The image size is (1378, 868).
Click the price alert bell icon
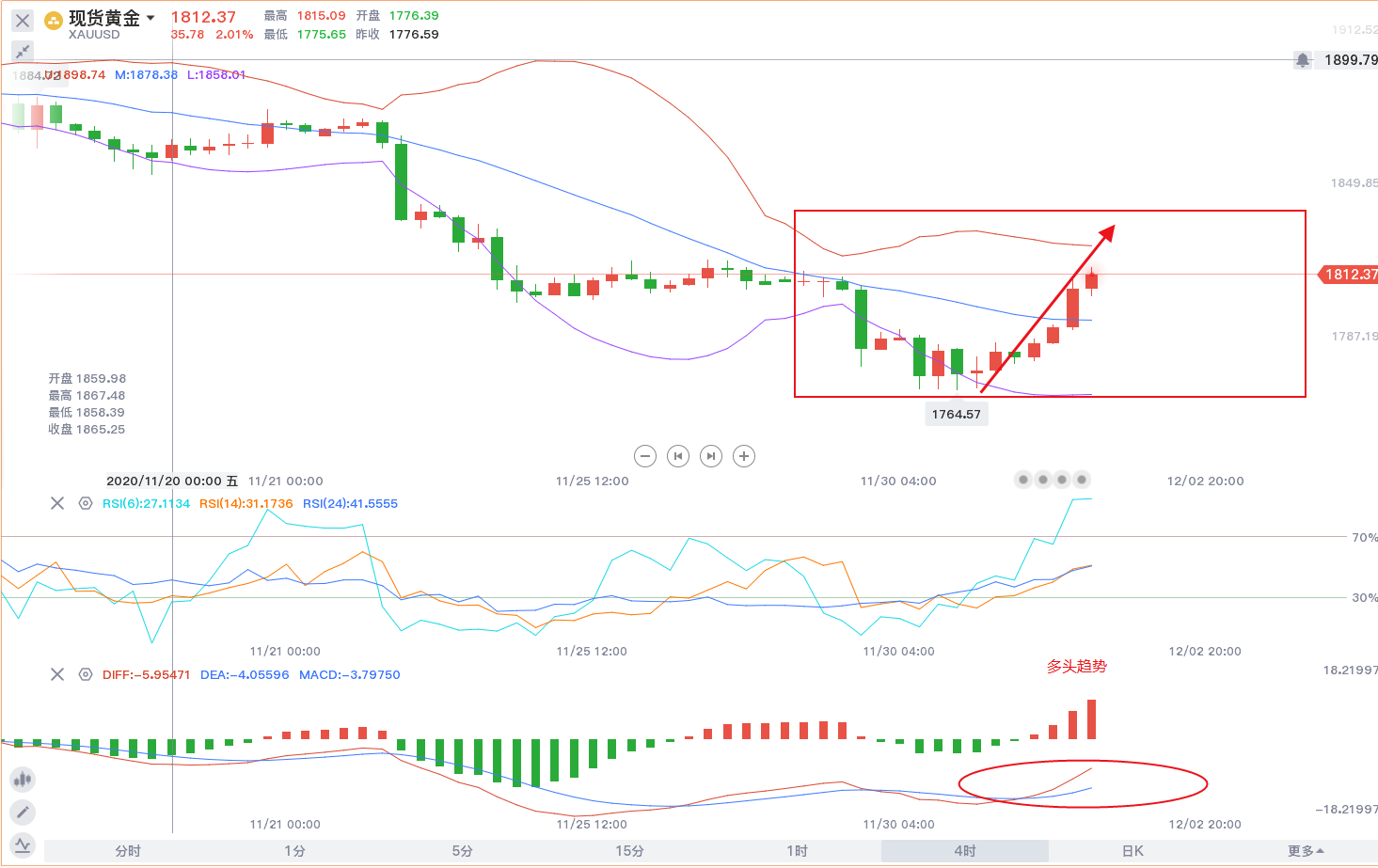click(1302, 60)
